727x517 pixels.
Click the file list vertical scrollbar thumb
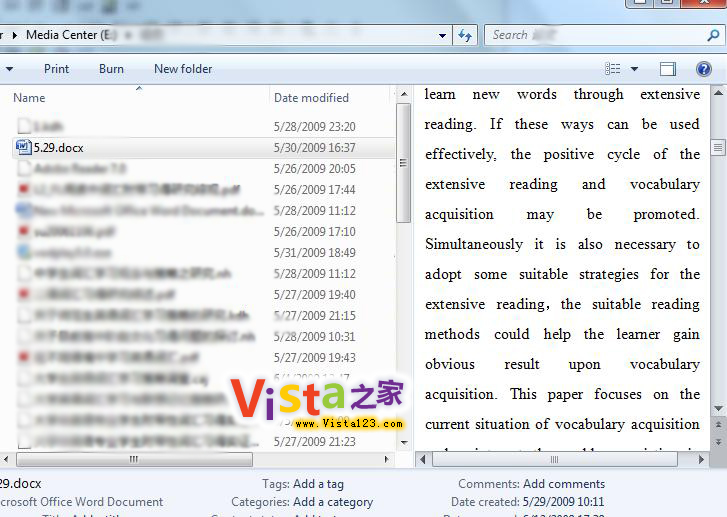pos(403,163)
